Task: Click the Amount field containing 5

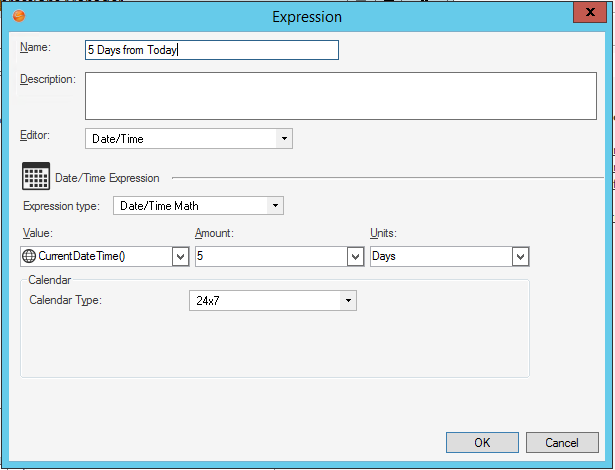Action: pos(270,257)
